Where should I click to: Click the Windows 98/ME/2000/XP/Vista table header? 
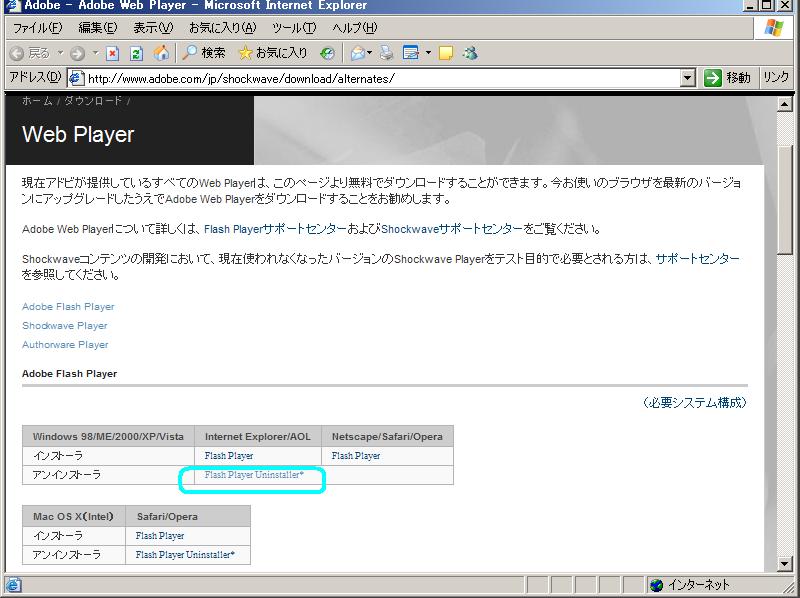point(108,437)
